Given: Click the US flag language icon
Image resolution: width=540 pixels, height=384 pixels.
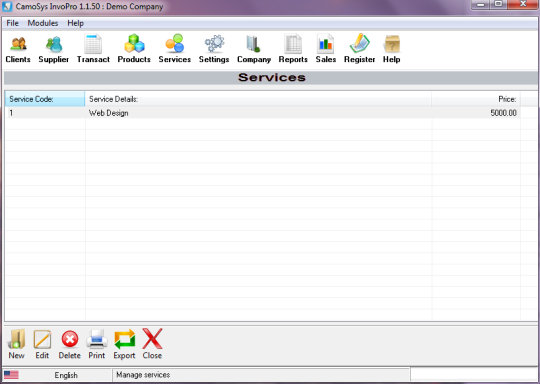Looking at the screenshot, I should pos(11,375).
